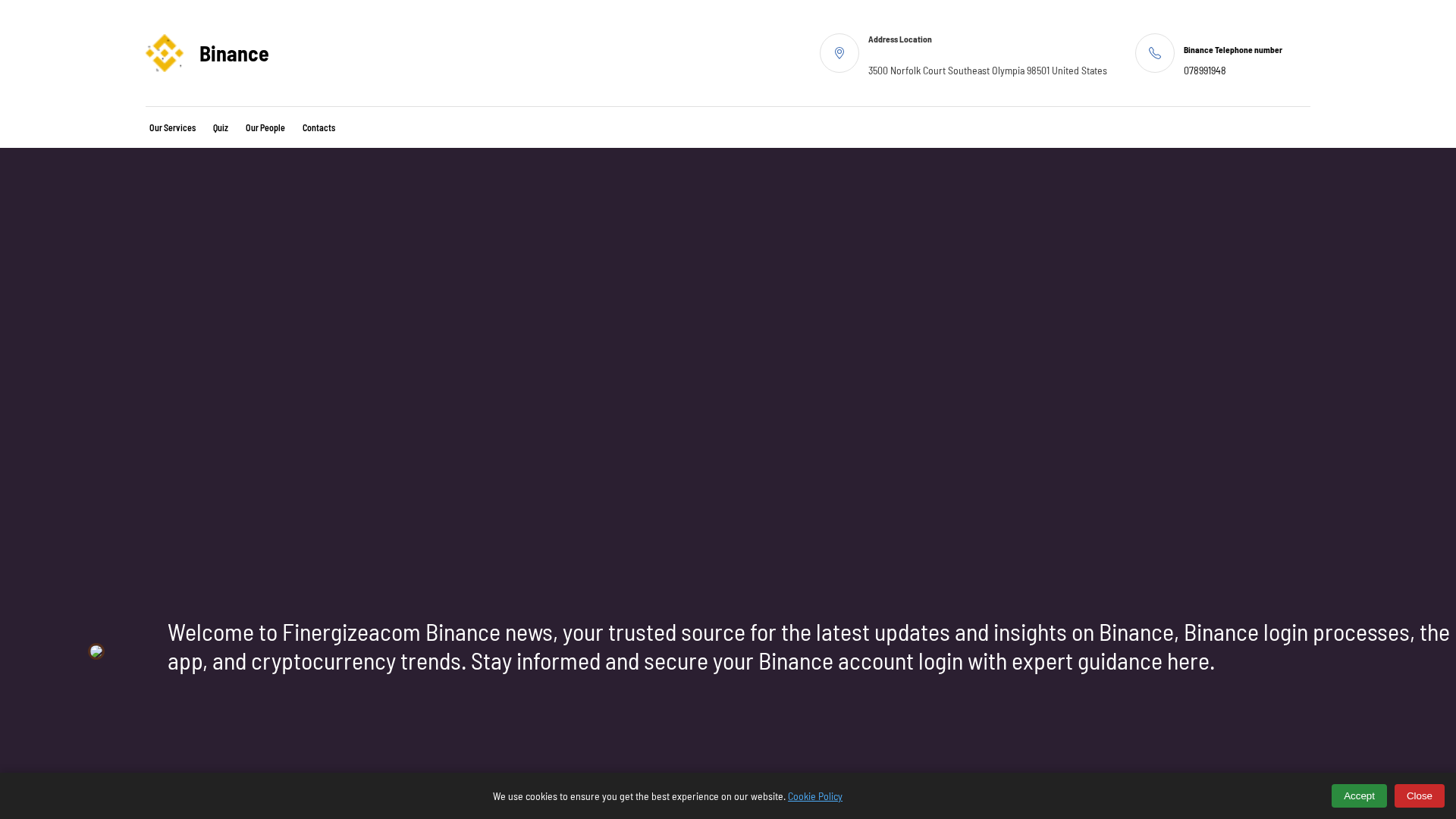Viewport: 1456px width, 819px height.
Task: Dismiss the cookie banner with the Close button
Action: point(1420,795)
